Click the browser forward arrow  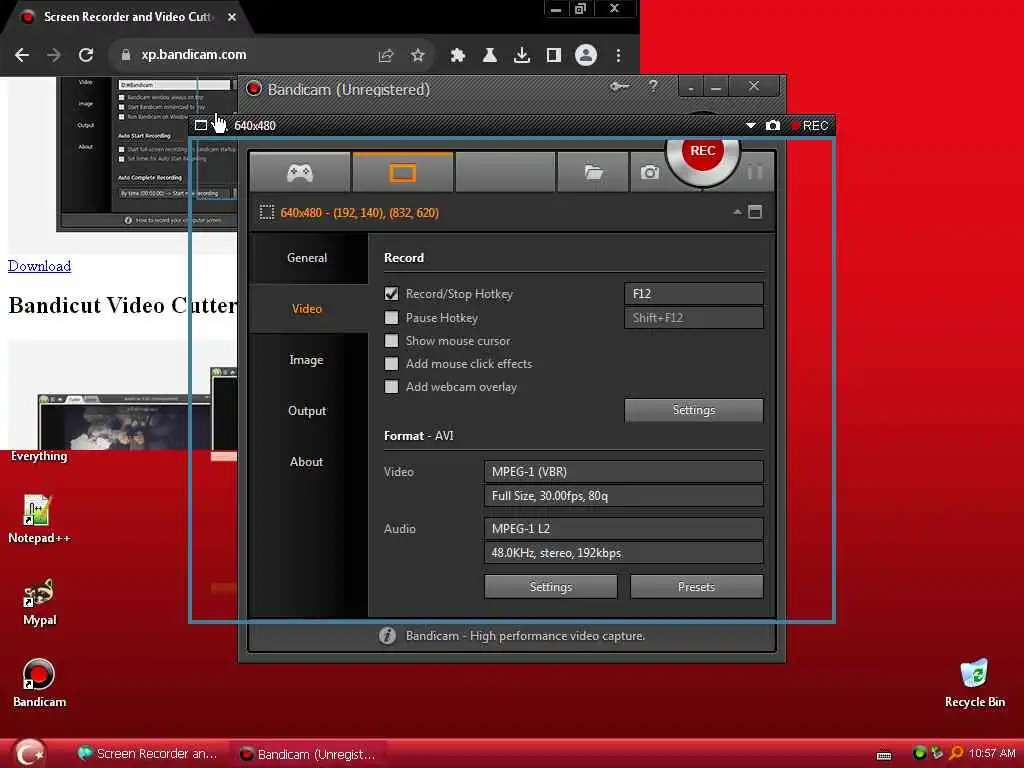pos(54,55)
